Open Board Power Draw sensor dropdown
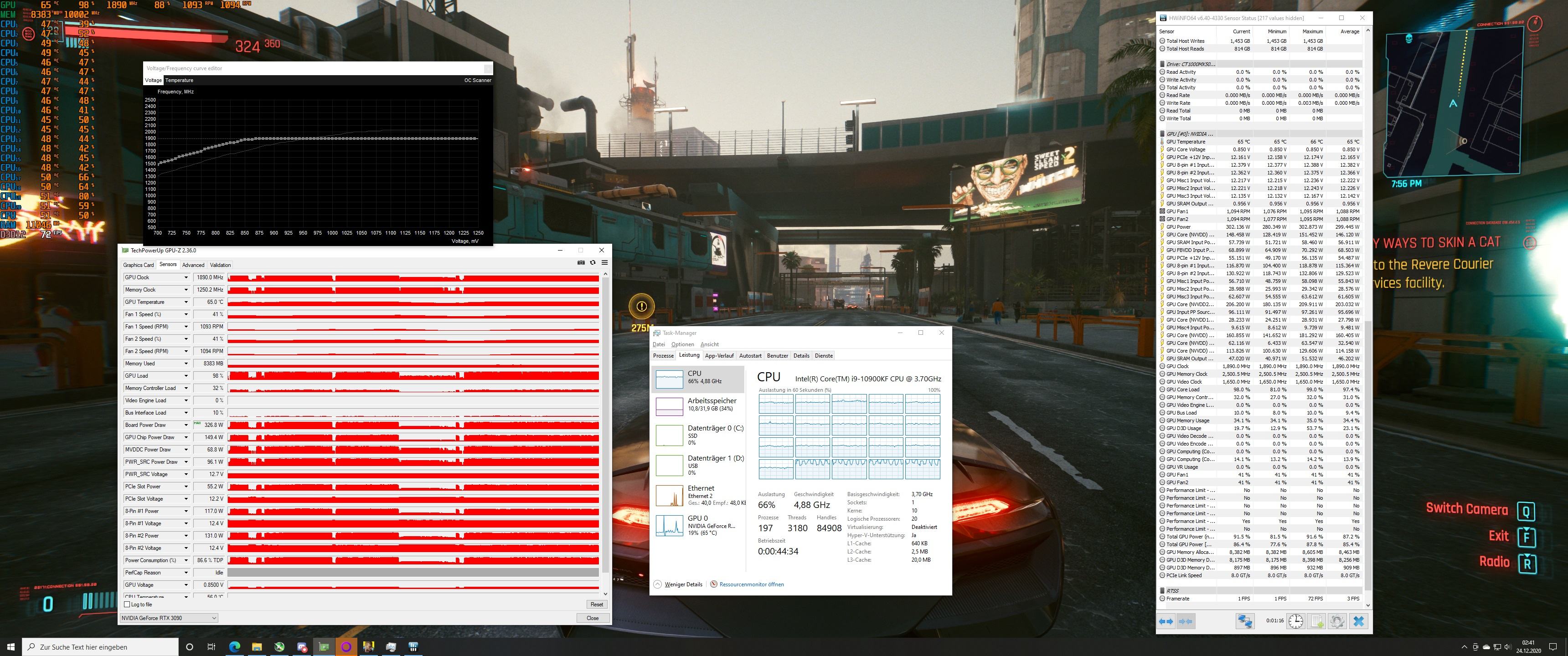 coord(186,425)
